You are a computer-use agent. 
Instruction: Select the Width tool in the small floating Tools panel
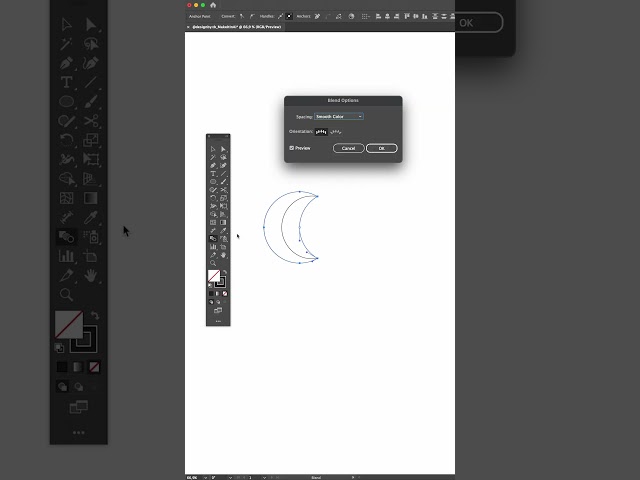213,206
